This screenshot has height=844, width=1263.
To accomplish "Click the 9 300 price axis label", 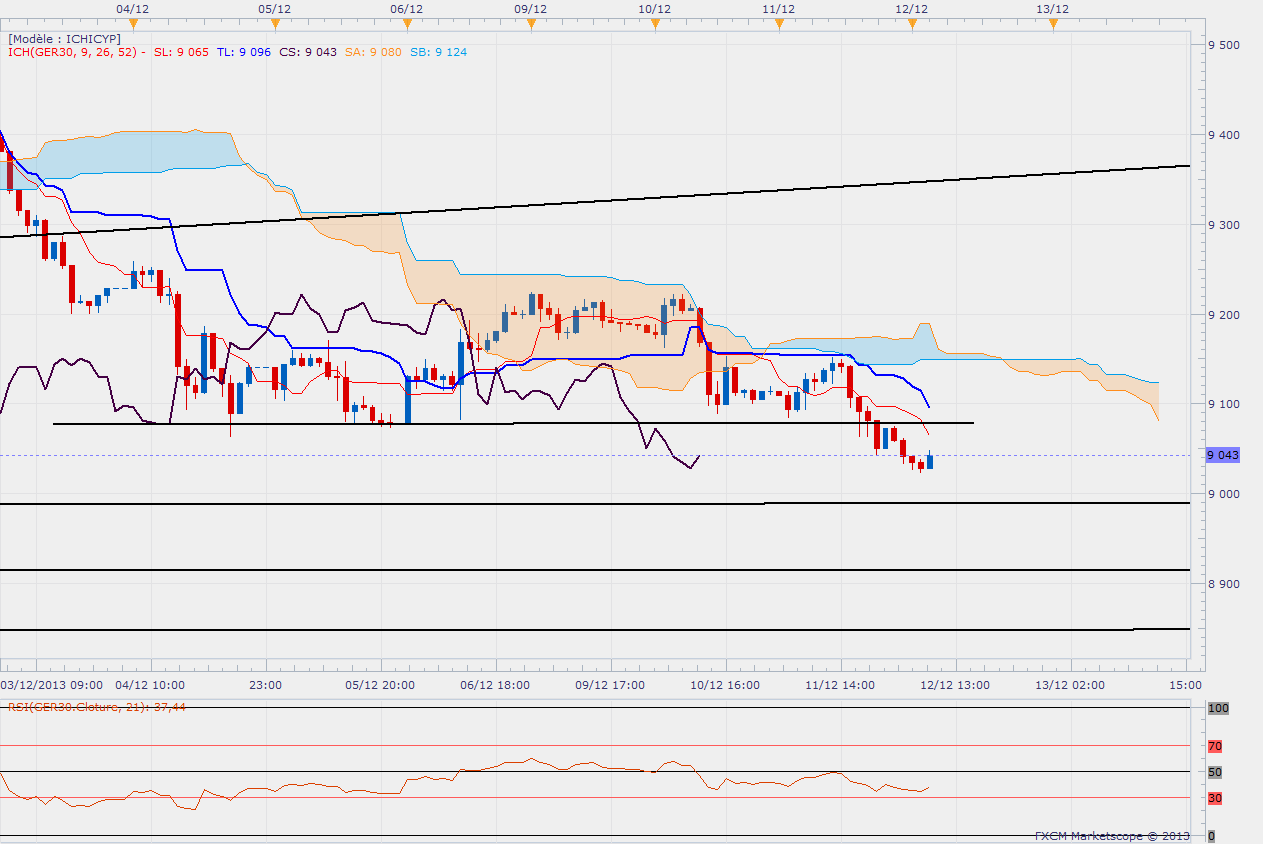I will click(x=1224, y=225).
